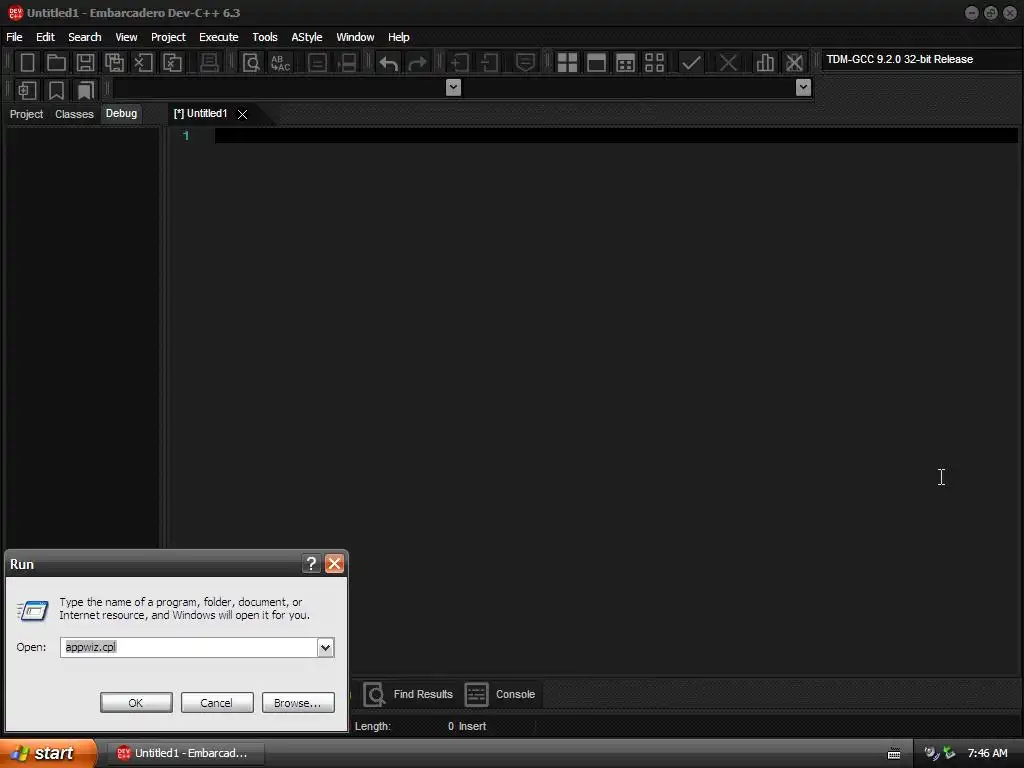Click the Run dialog help question button
Image resolution: width=1024 pixels, height=768 pixels.
[x=312, y=564]
